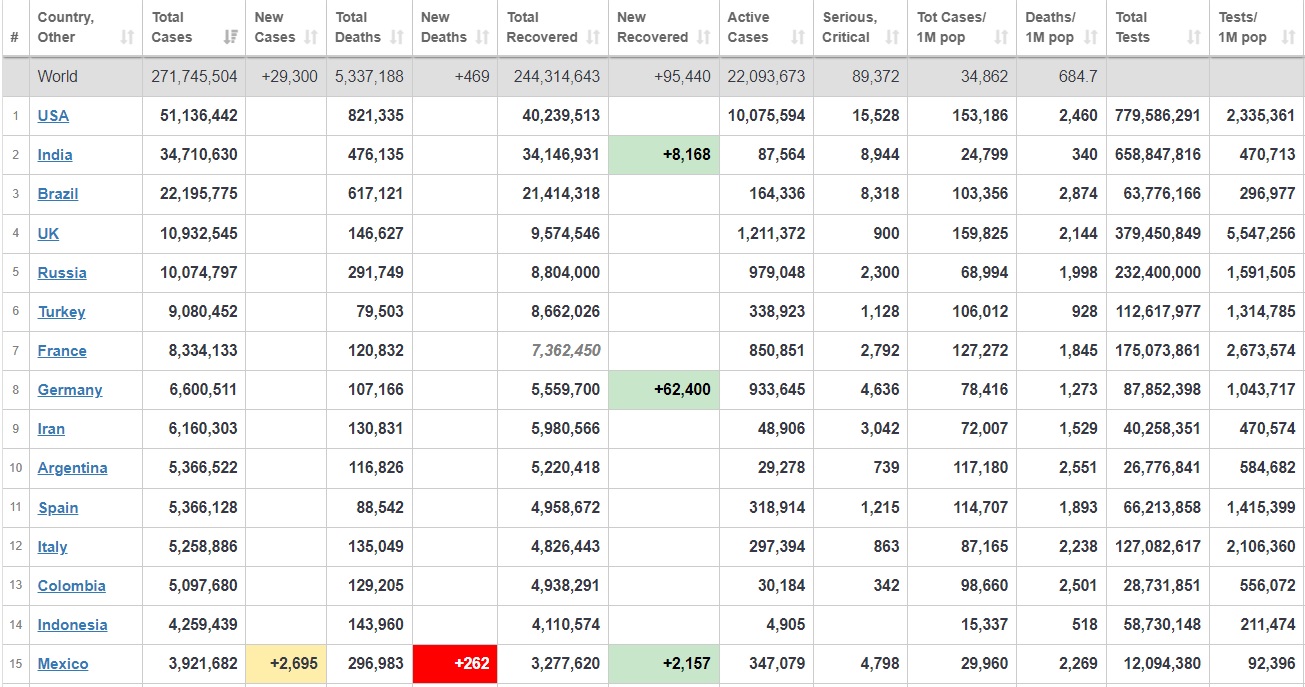
Task: Click UK active cases value 1,211,372
Action: [771, 234]
